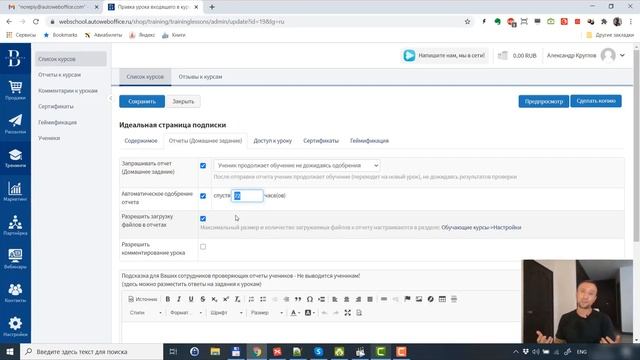Open a new browser tab

(x=212, y=7)
